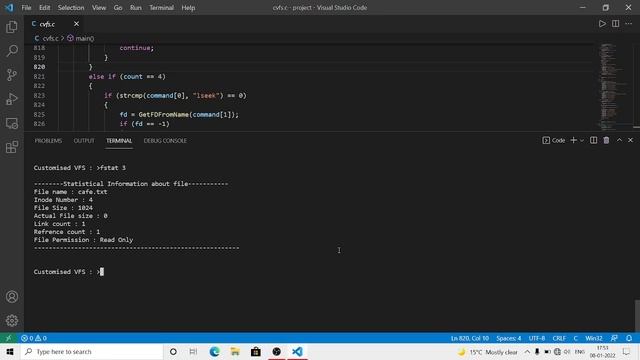This screenshot has height=360, width=640.
Task: Open the Edit menu
Action: 44,8
